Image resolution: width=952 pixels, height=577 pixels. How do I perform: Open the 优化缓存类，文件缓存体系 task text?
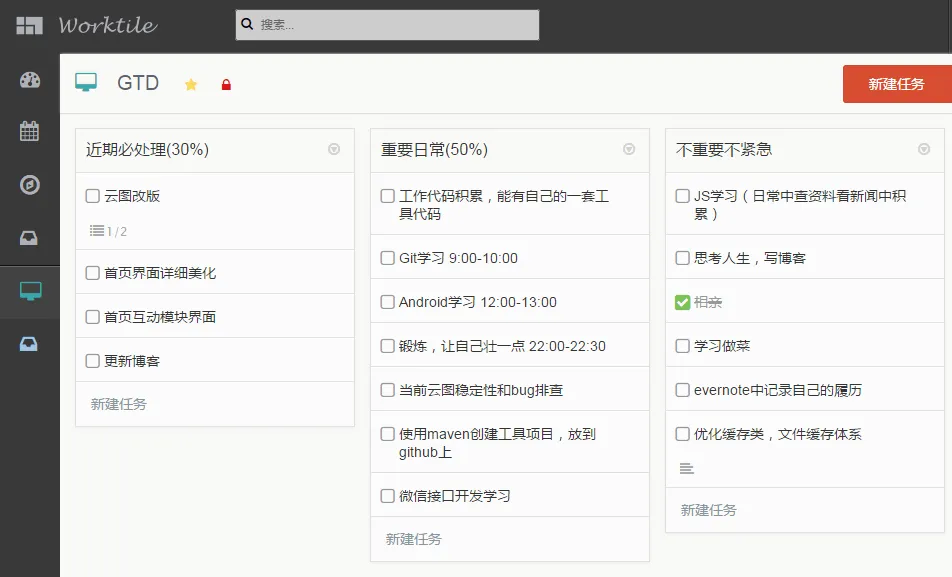(x=778, y=434)
